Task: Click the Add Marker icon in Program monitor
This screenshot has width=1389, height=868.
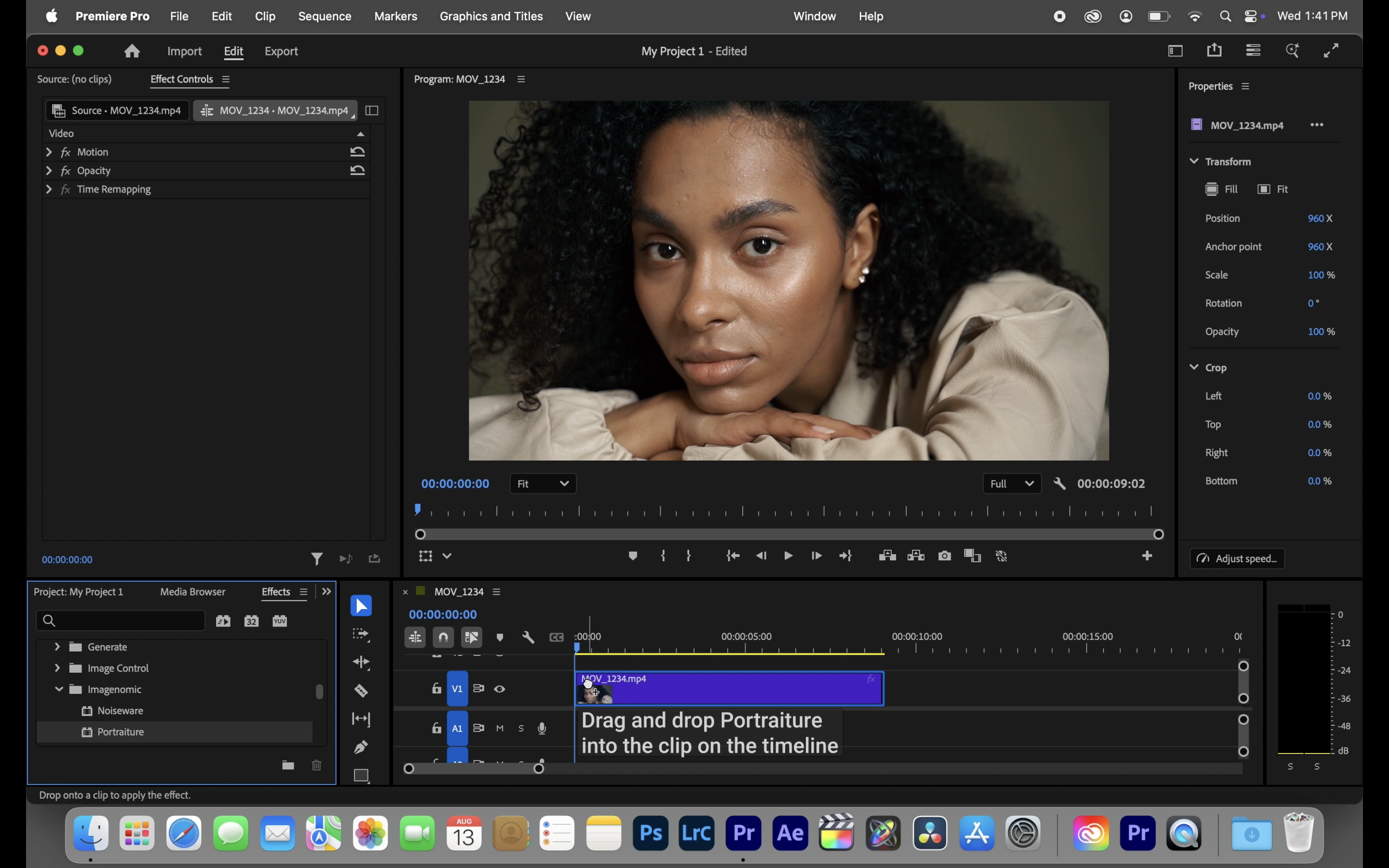Action: (632, 556)
